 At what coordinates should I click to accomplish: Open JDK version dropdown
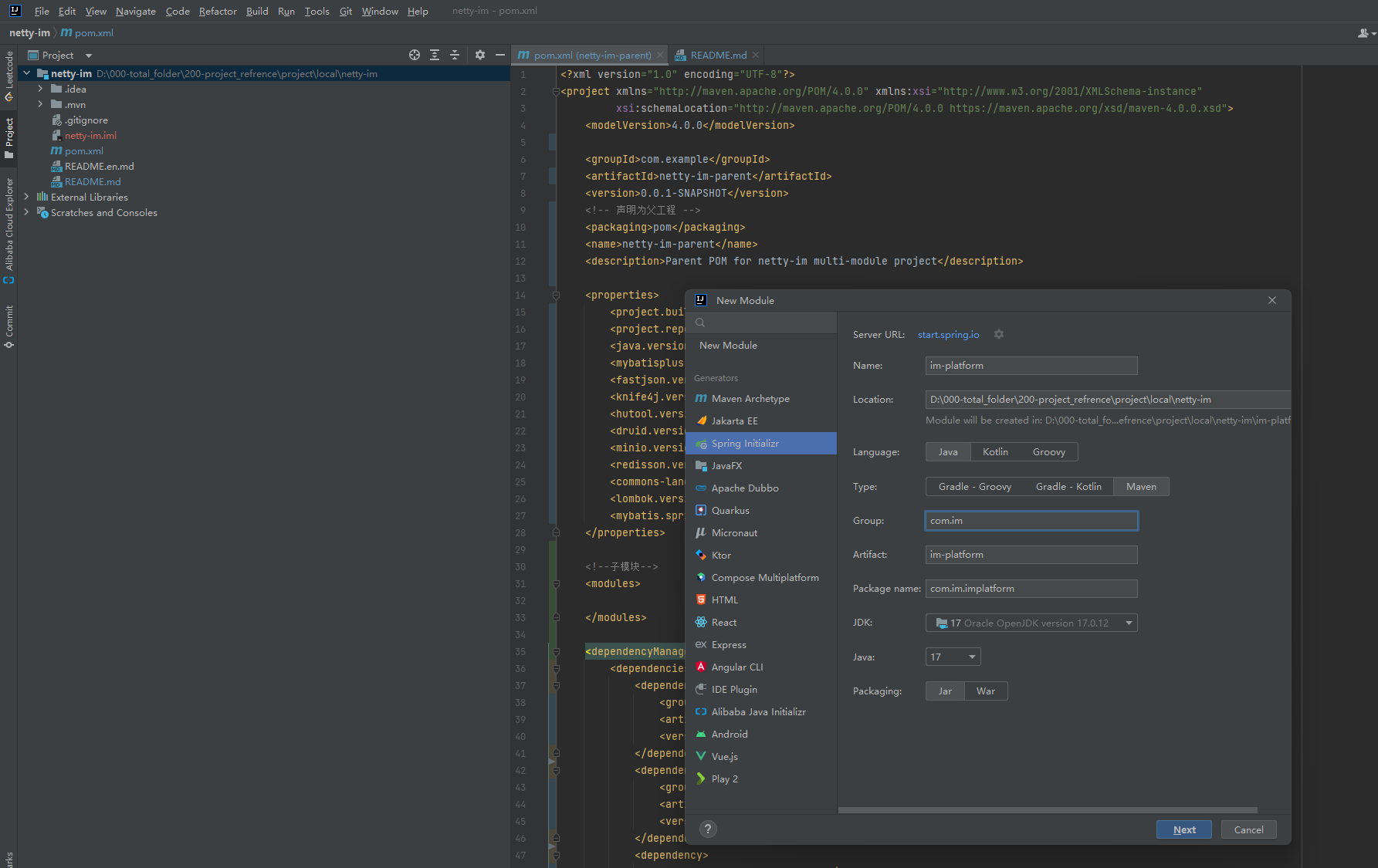pyautogui.click(x=1031, y=623)
